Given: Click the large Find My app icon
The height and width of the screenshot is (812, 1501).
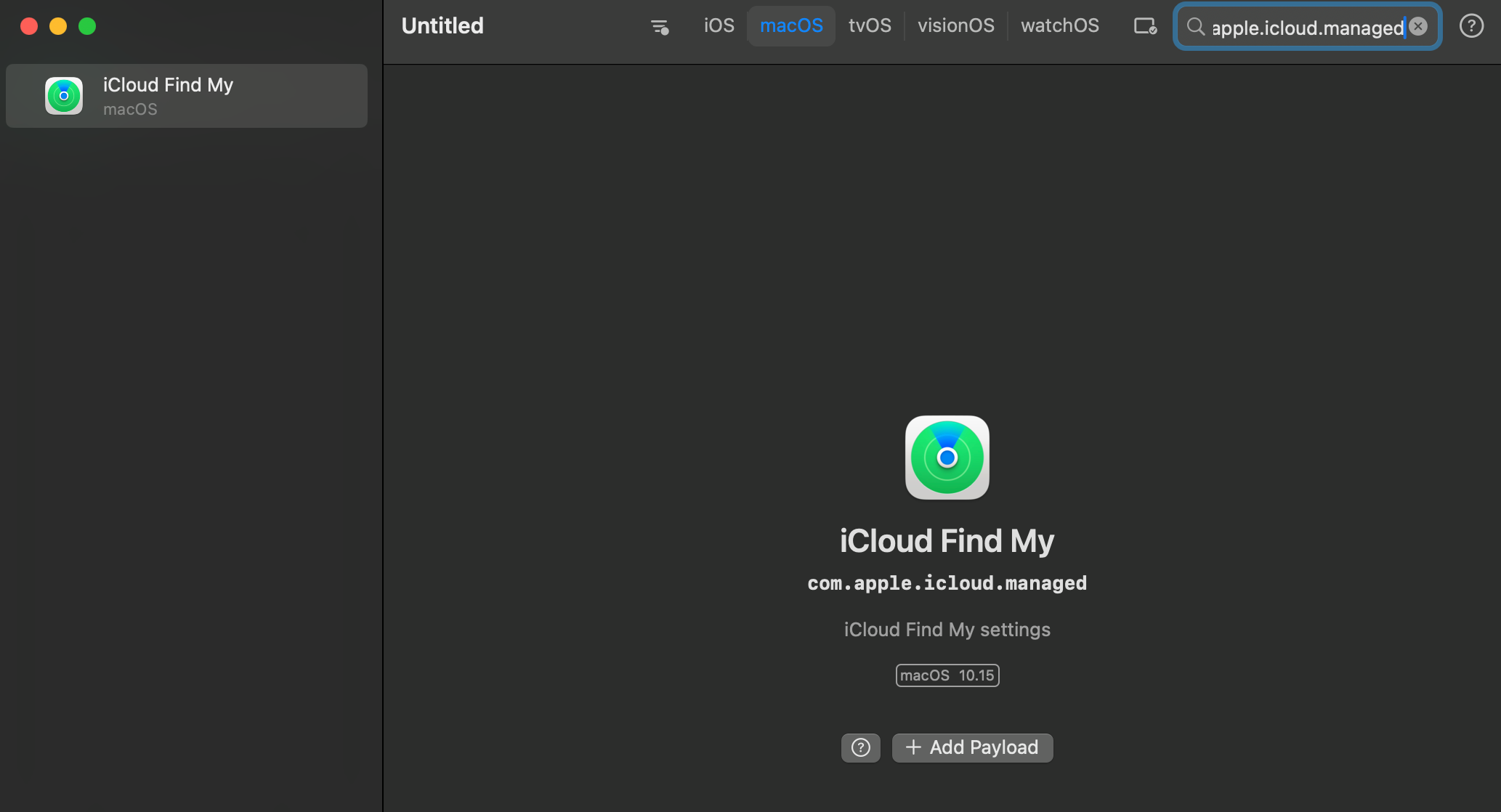Looking at the screenshot, I should [x=947, y=458].
